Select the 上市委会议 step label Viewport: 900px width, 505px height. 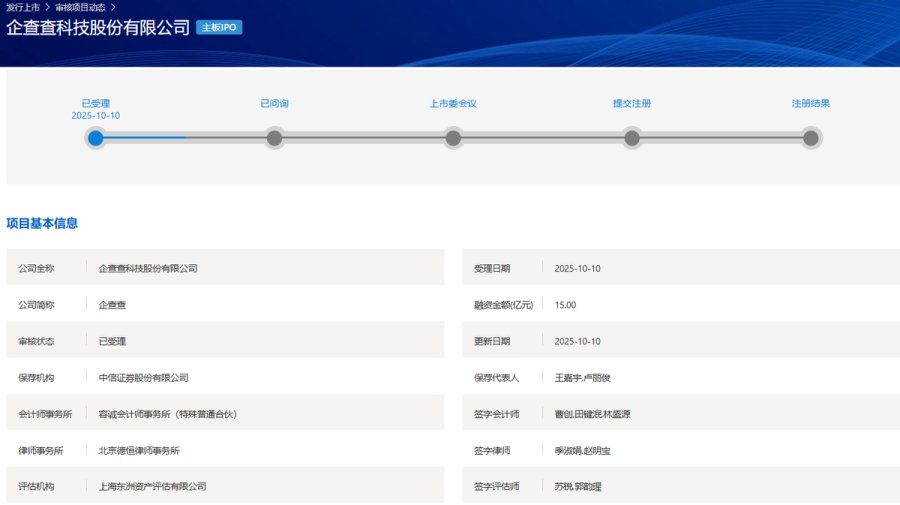click(x=453, y=103)
